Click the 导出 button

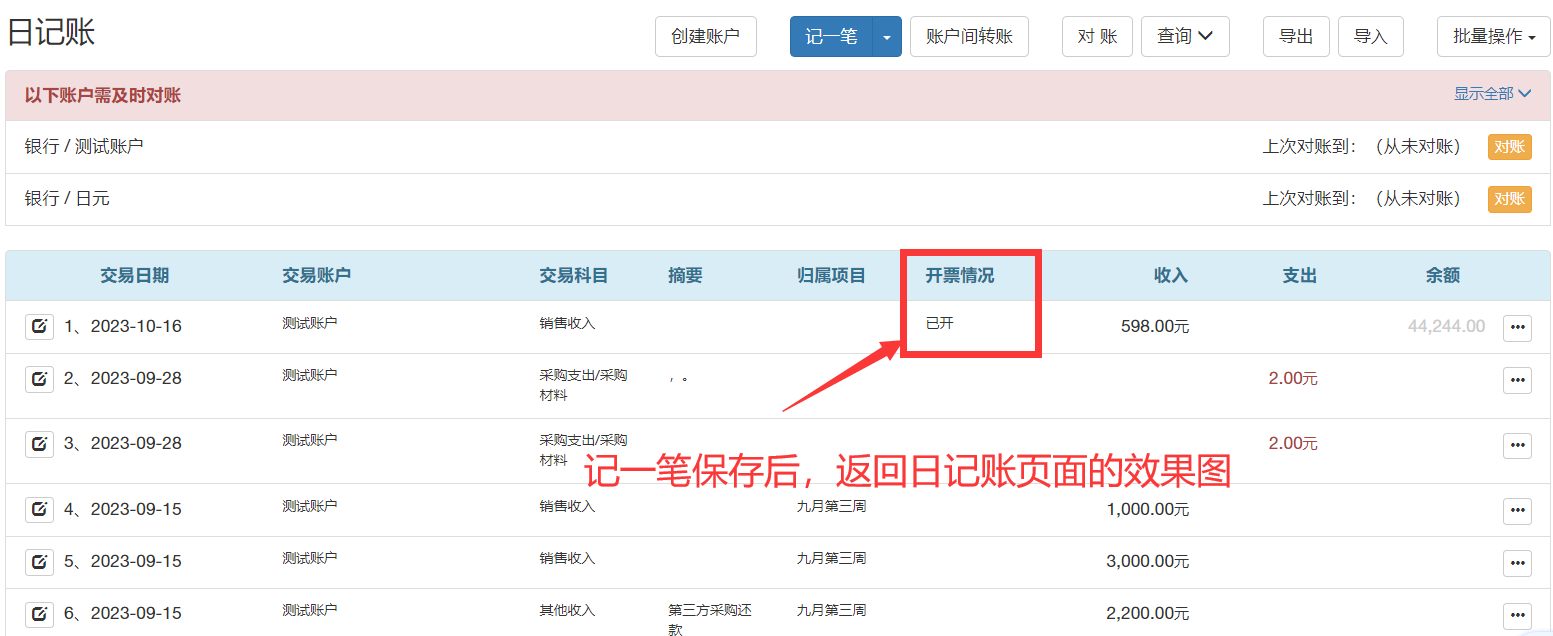[1296, 37]
